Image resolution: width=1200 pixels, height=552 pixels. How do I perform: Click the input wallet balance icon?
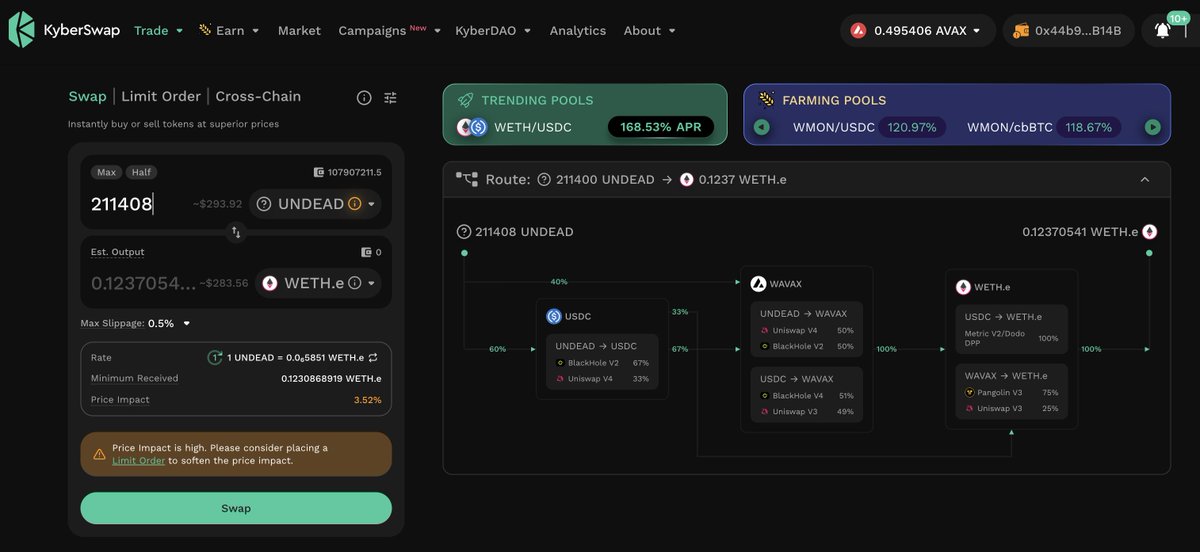click(318, 172)
